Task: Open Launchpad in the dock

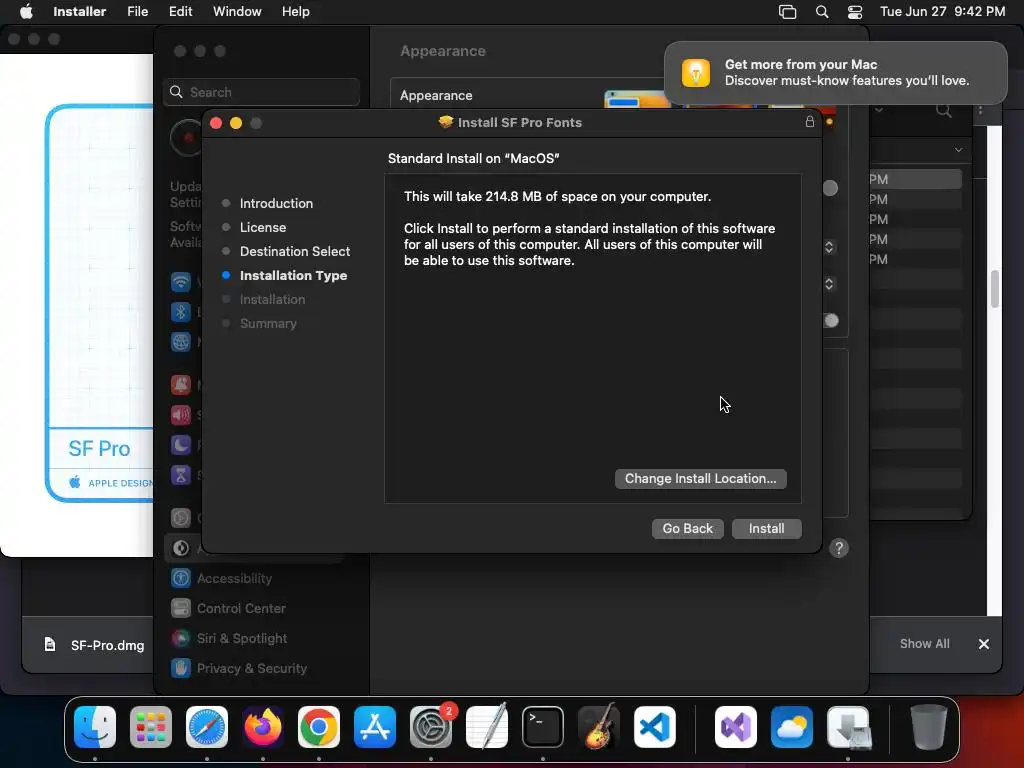Action: click(x=151, y=727)
